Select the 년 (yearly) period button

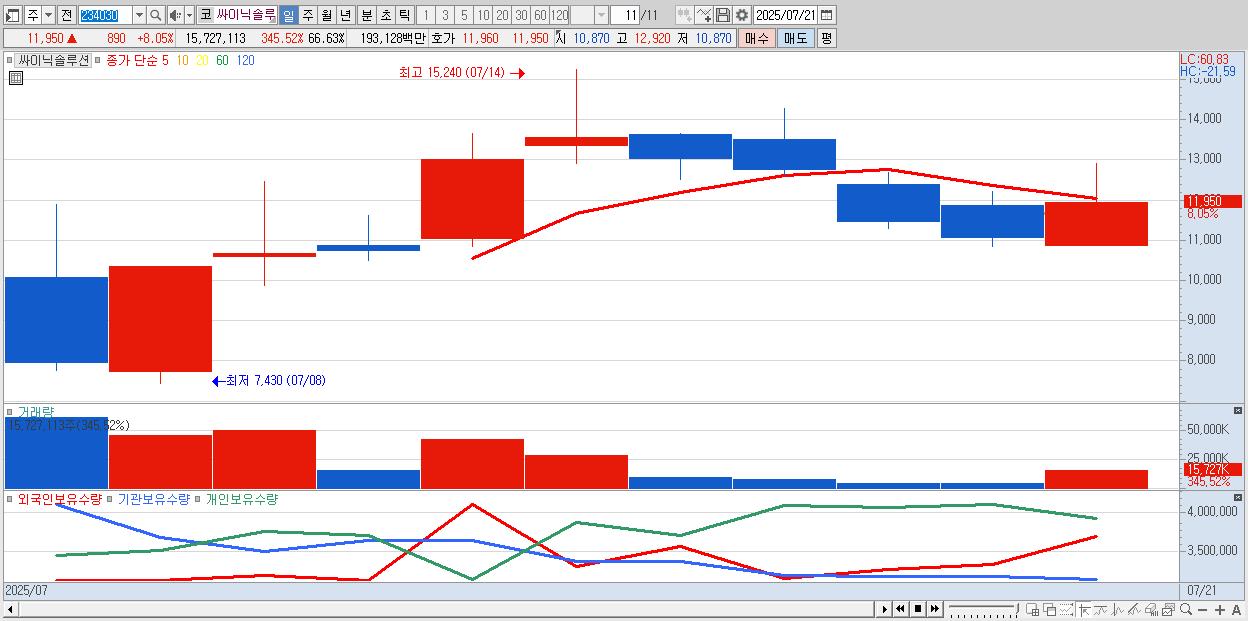345,15
